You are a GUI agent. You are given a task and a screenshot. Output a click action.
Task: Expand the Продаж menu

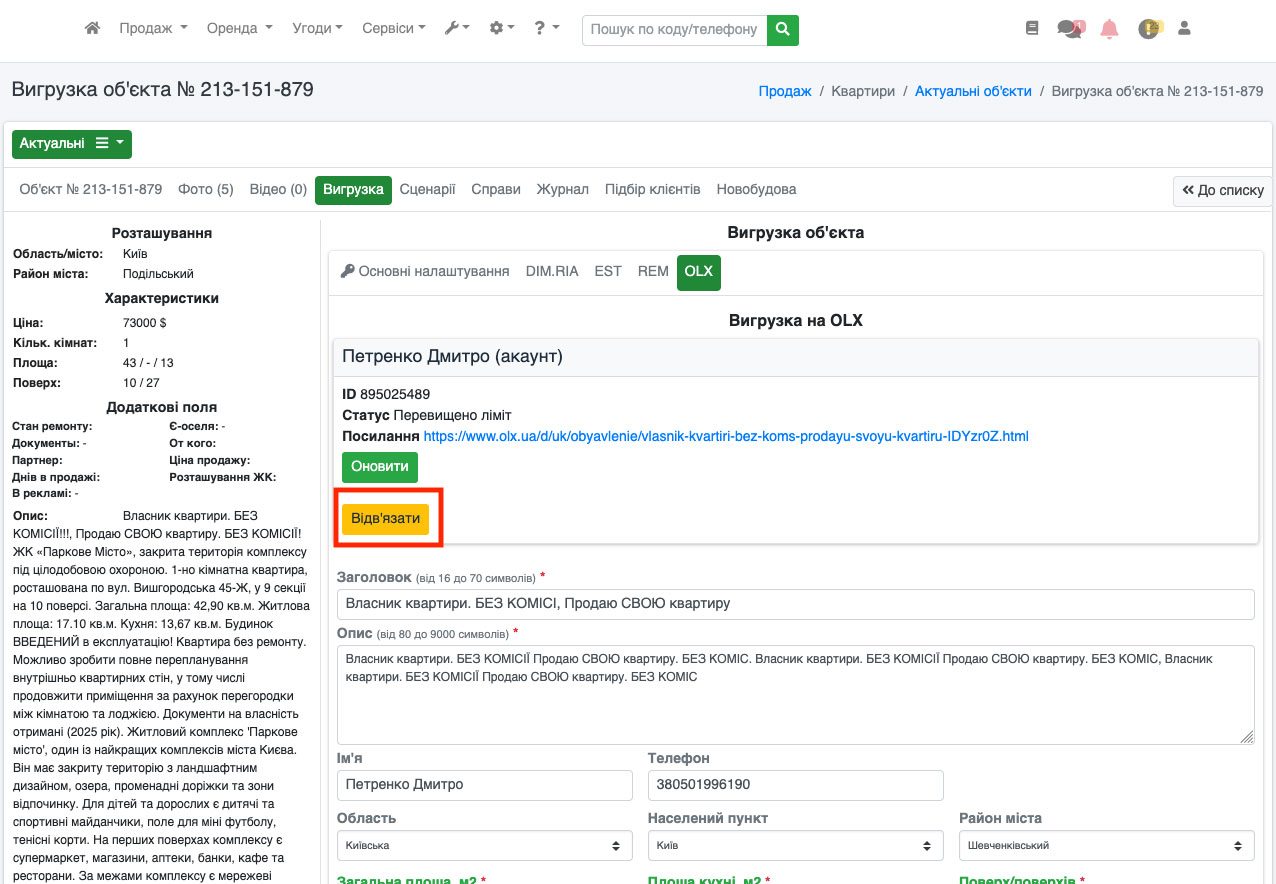point(153,29)
